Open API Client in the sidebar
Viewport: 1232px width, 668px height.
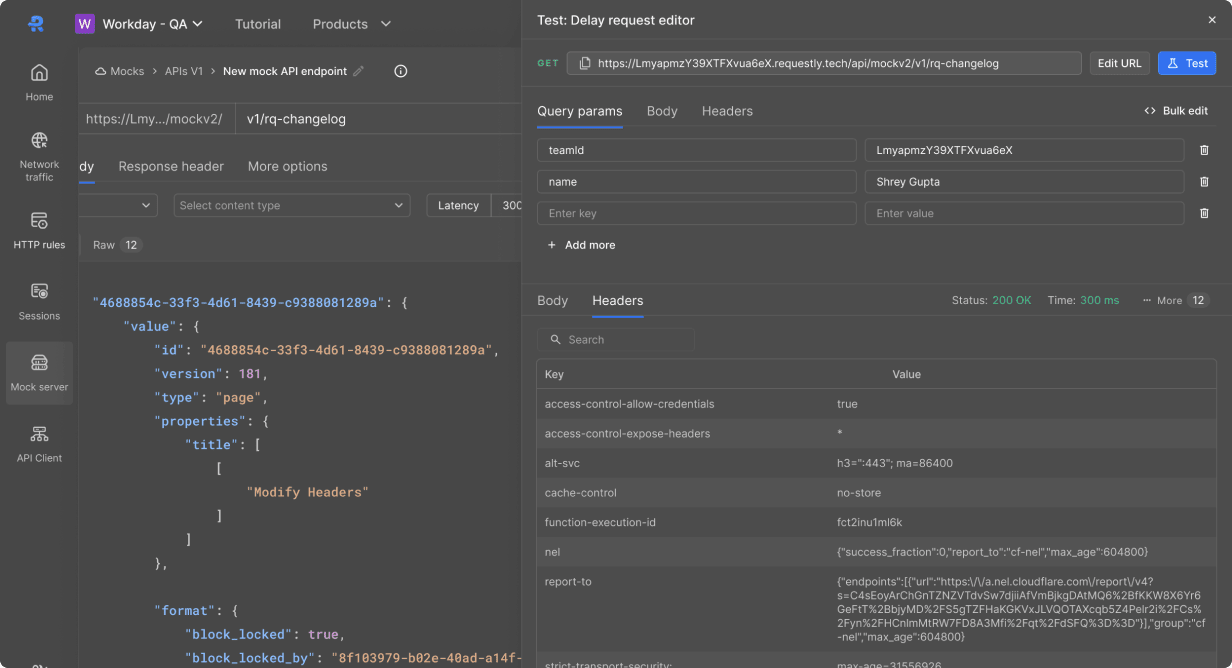[x=39, y=444]
